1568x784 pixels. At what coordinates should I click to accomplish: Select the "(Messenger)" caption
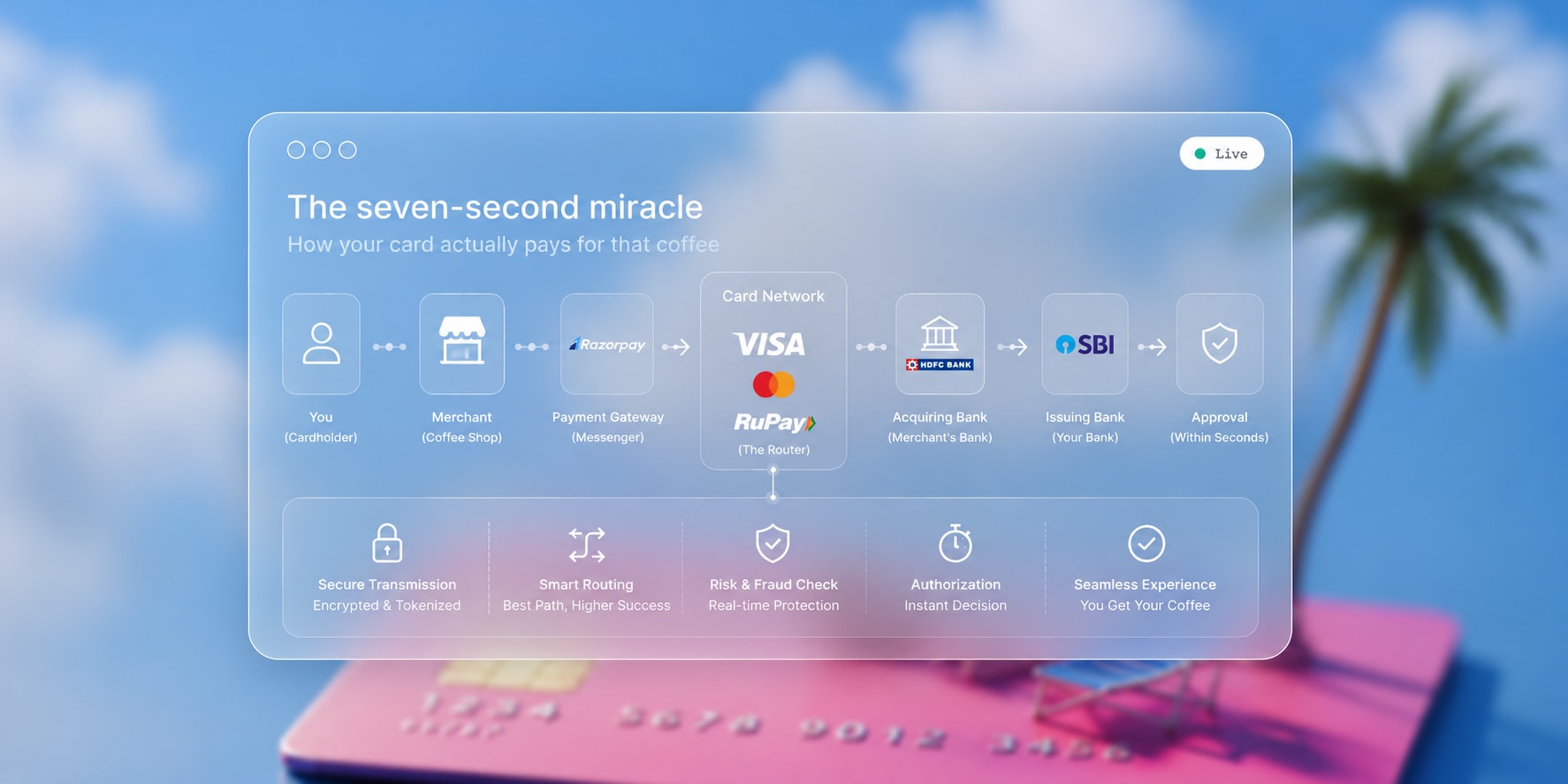coord(608,438)
